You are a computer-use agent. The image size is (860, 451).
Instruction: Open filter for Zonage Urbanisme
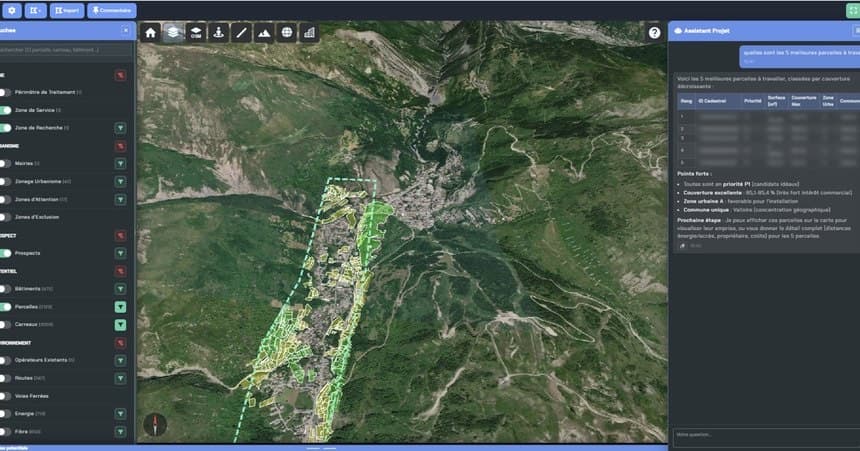coord(120,182)
